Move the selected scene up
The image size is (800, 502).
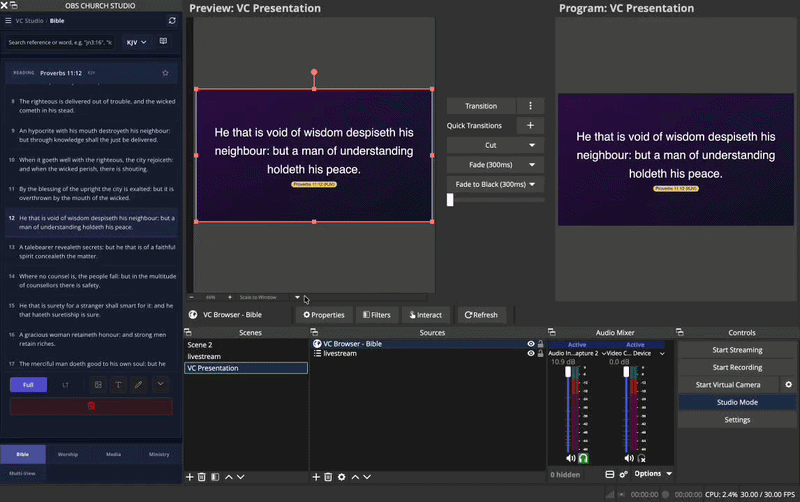pos(229,477)
